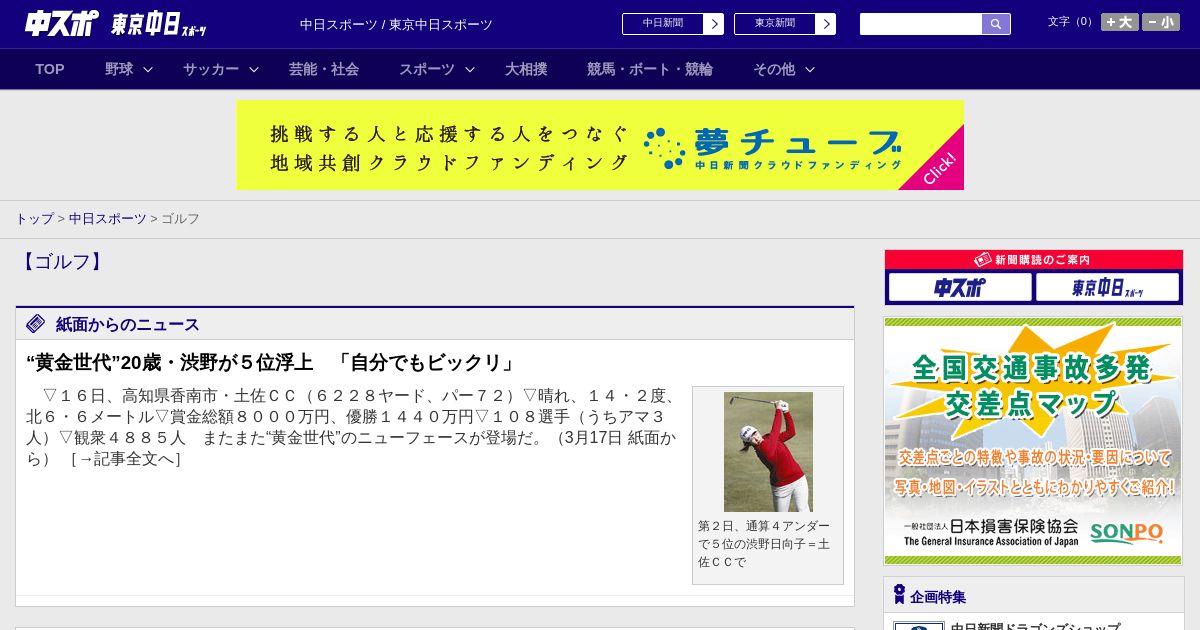Open the 渋野が5位浮上 article headline

[272, 363]
